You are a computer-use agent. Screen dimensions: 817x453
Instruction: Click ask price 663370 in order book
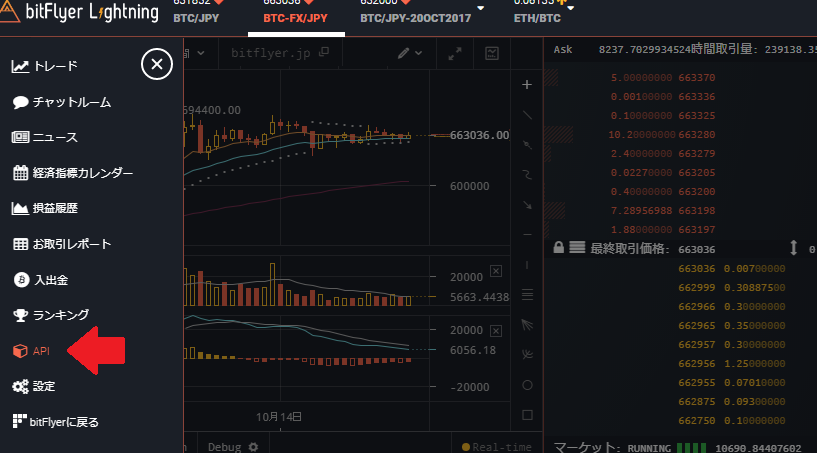click(697, 78)
